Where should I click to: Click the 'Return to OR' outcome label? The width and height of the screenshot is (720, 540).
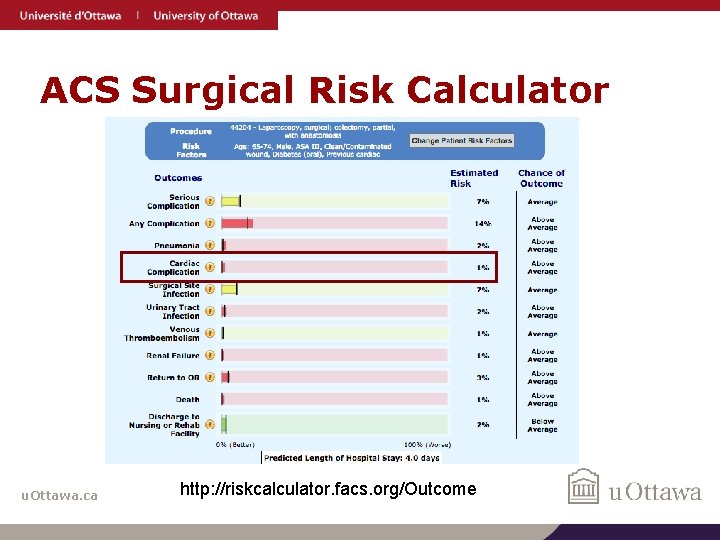(173, 378)
